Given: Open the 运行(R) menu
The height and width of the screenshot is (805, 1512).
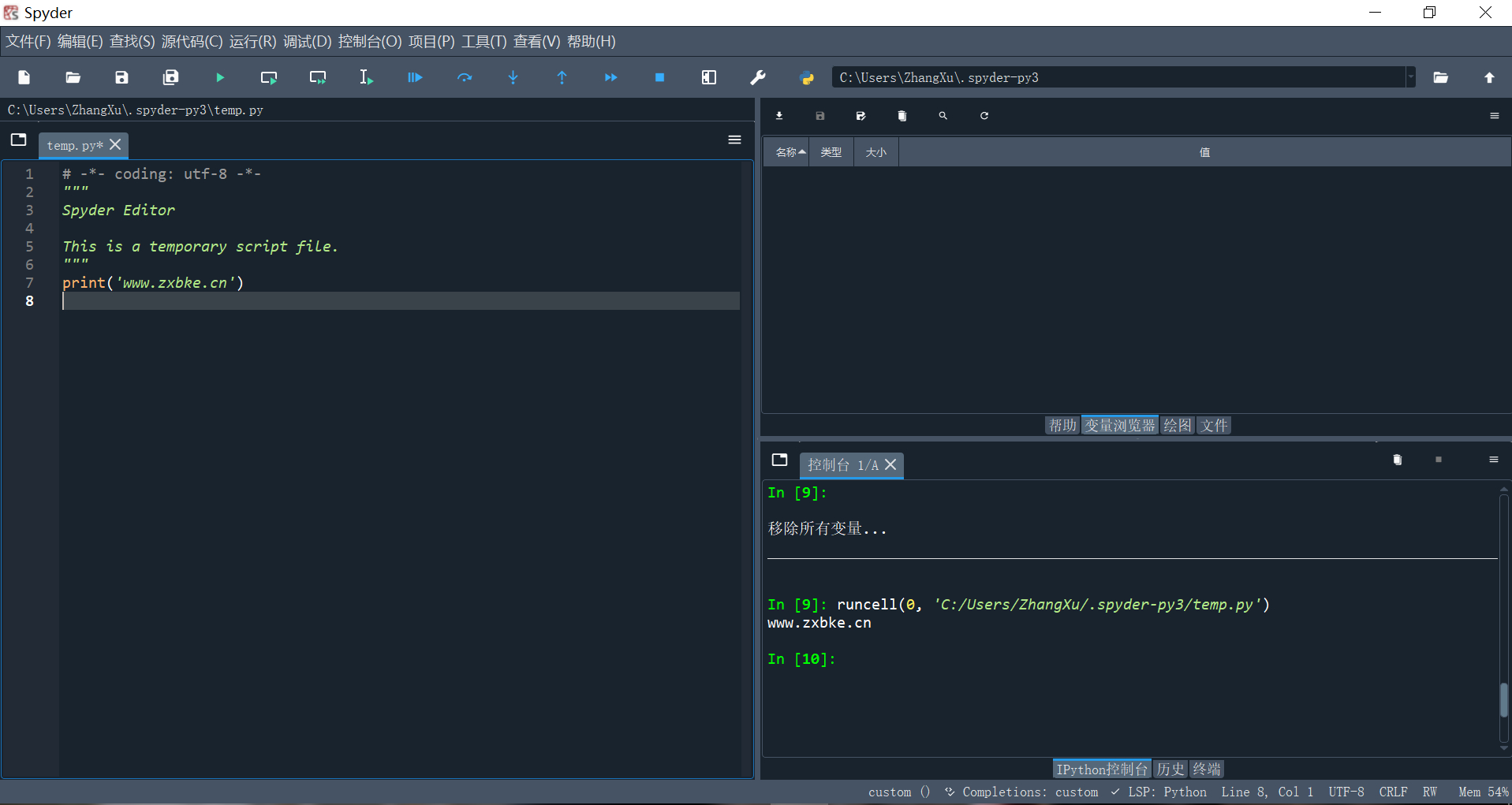Looking at the screenshot, I should pos(251,41).
